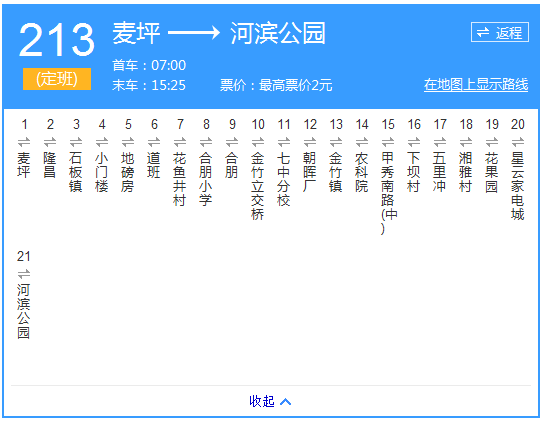Viewport: 543px width, 422px height.
Task: Select stop 12 朝晖厂
Action: 310,172
